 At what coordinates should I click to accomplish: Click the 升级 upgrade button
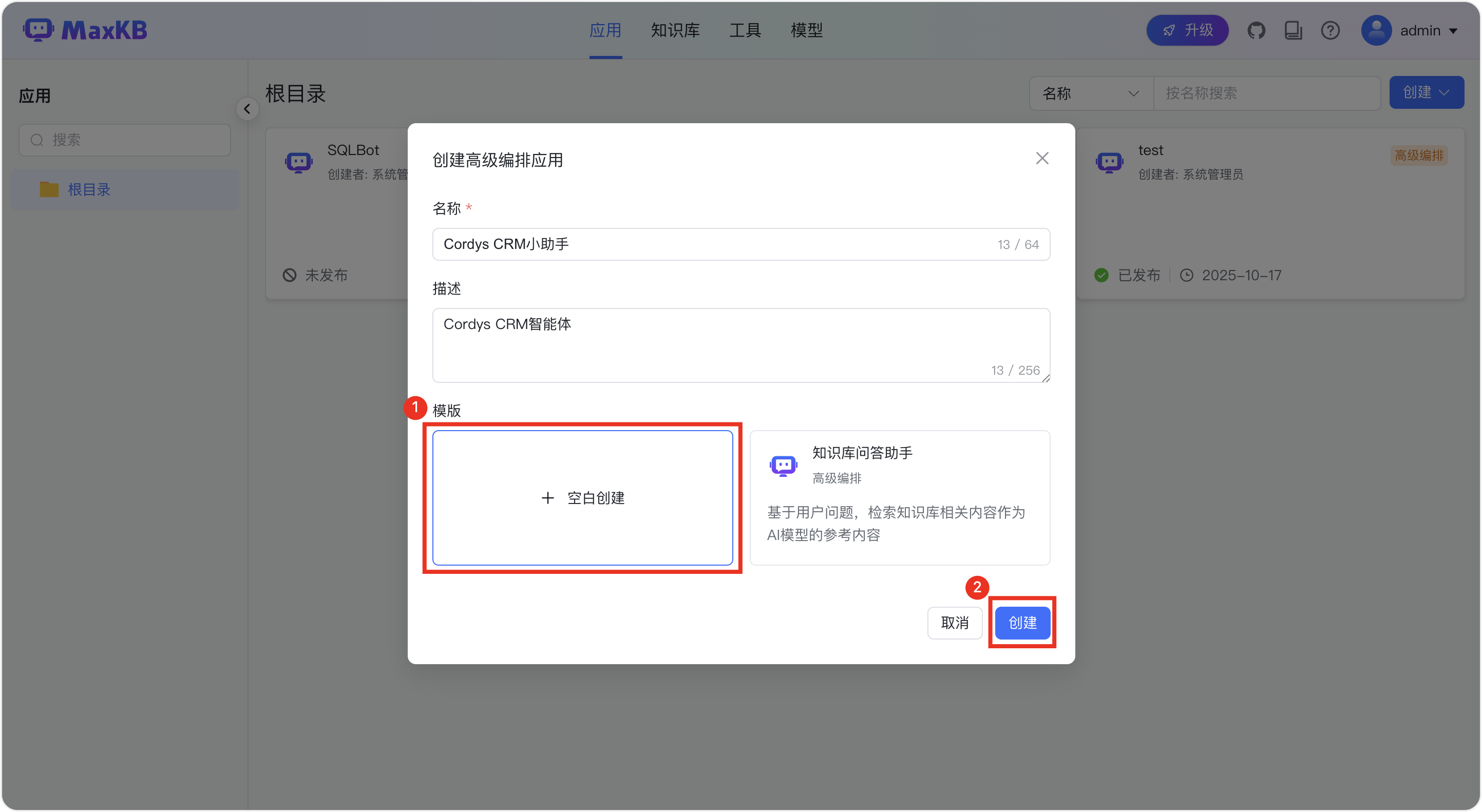[1187, 30]
